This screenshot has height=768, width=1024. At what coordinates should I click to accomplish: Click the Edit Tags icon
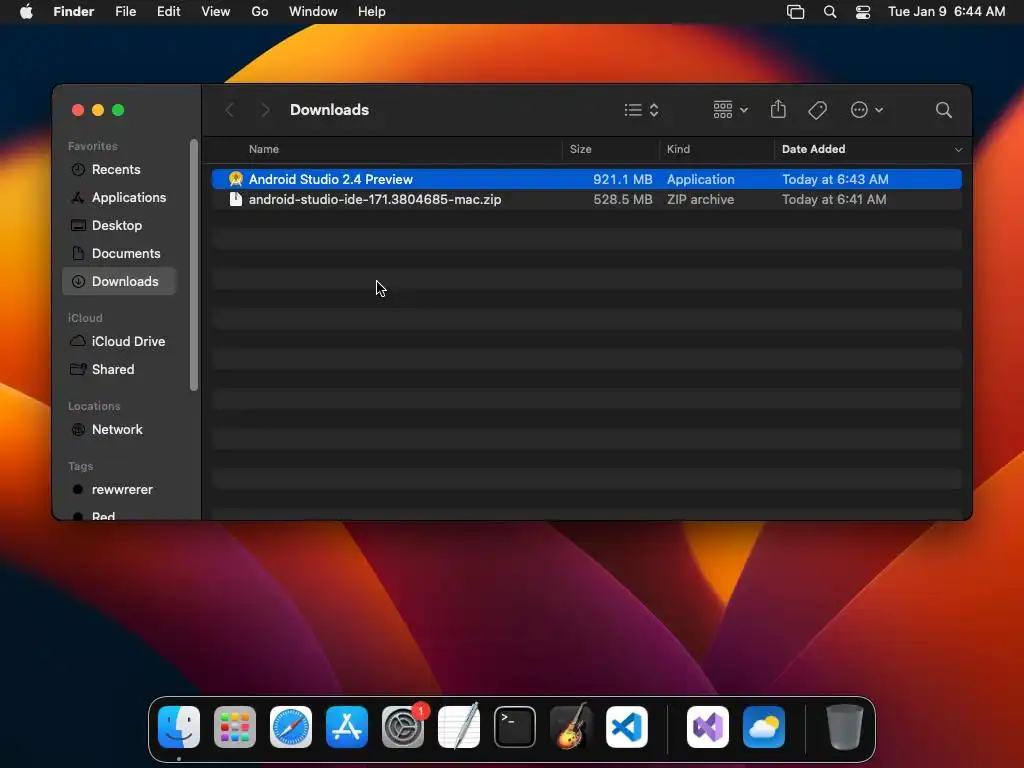[817, 110]
